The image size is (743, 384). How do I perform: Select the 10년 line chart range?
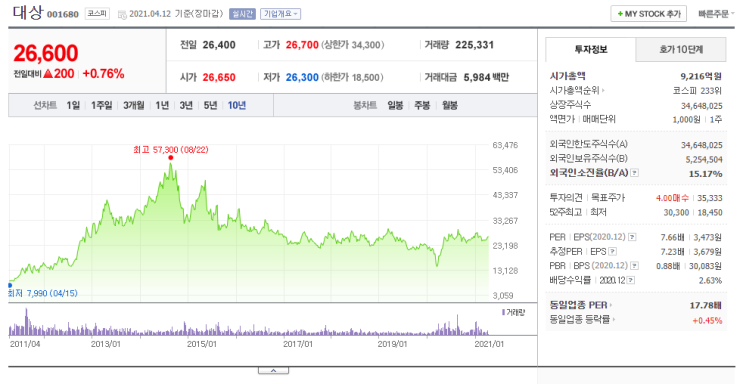(237, 105)
